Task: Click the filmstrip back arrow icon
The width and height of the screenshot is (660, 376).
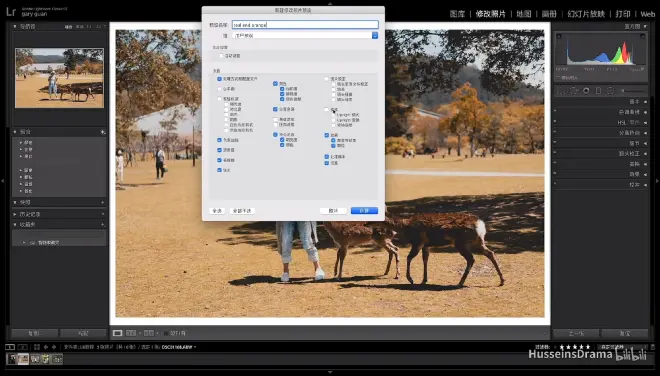Action: pos(46,347)
